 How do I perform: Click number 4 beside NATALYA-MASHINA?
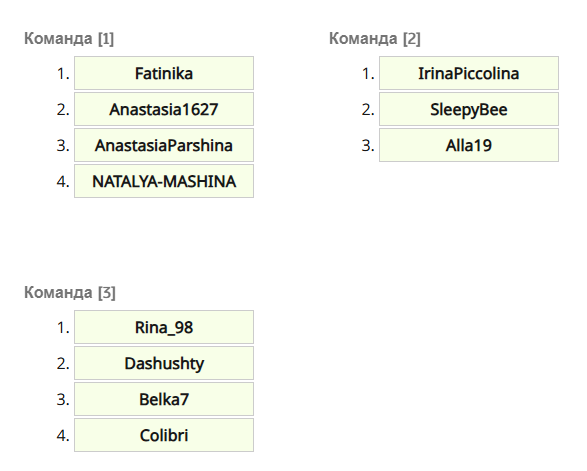pos(63,181)
